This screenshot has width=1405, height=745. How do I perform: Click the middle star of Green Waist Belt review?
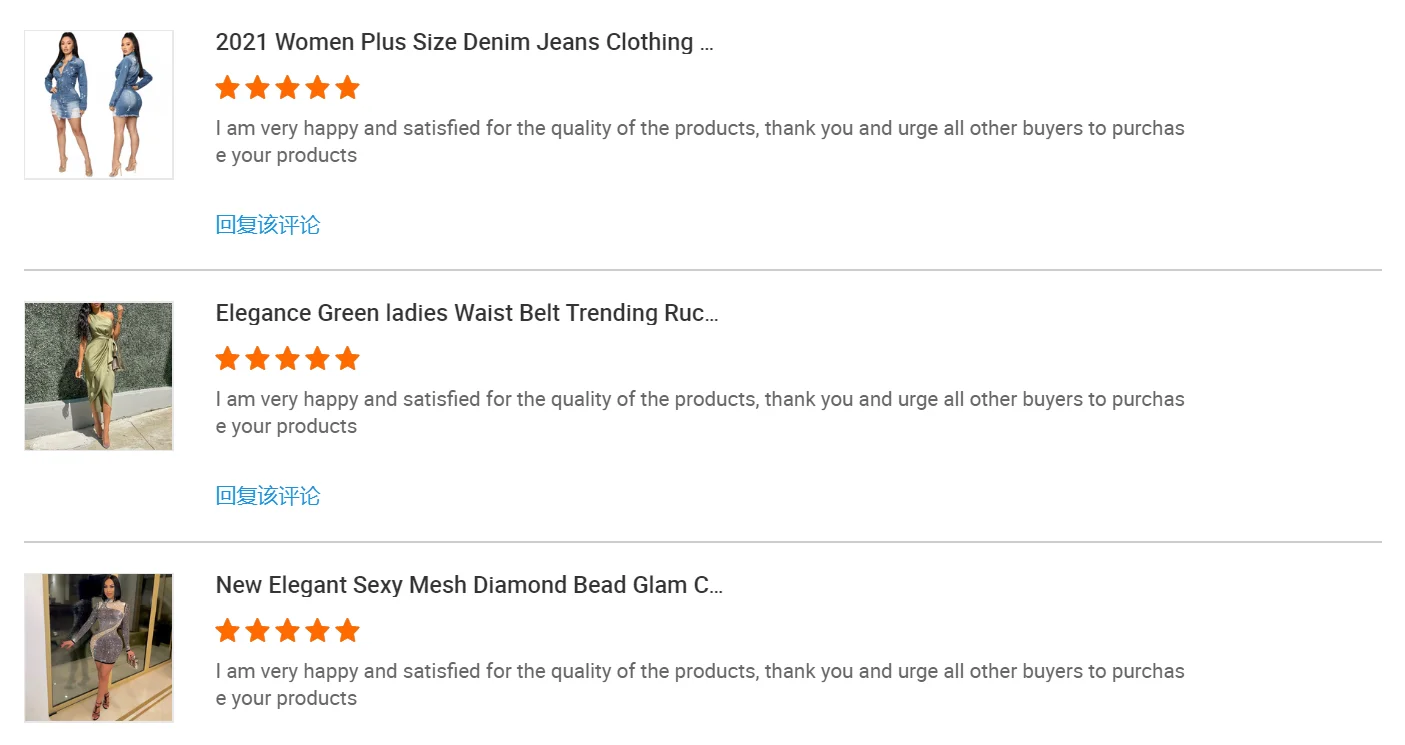coord(287,359)
